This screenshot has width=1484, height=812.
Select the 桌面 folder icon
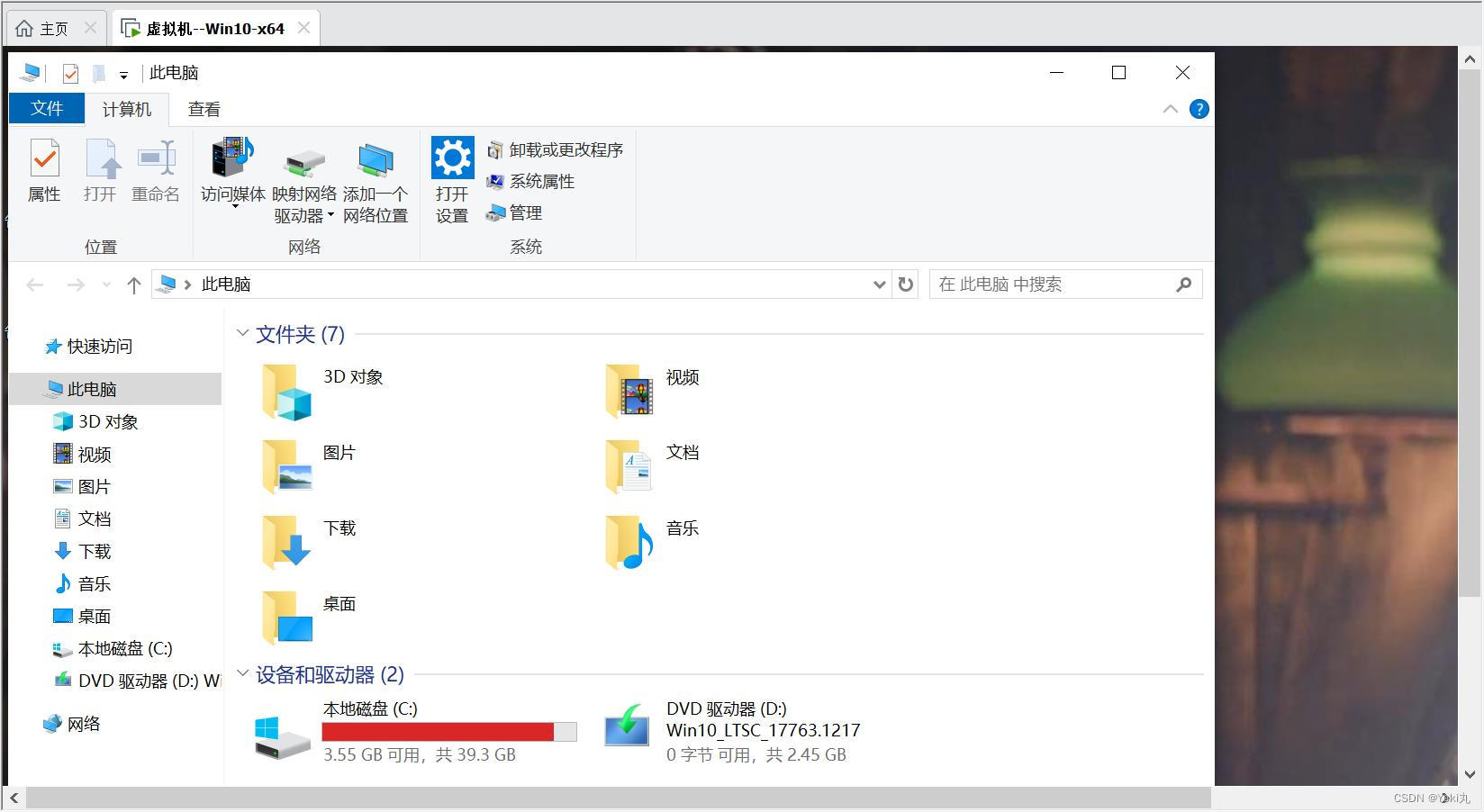286,618
